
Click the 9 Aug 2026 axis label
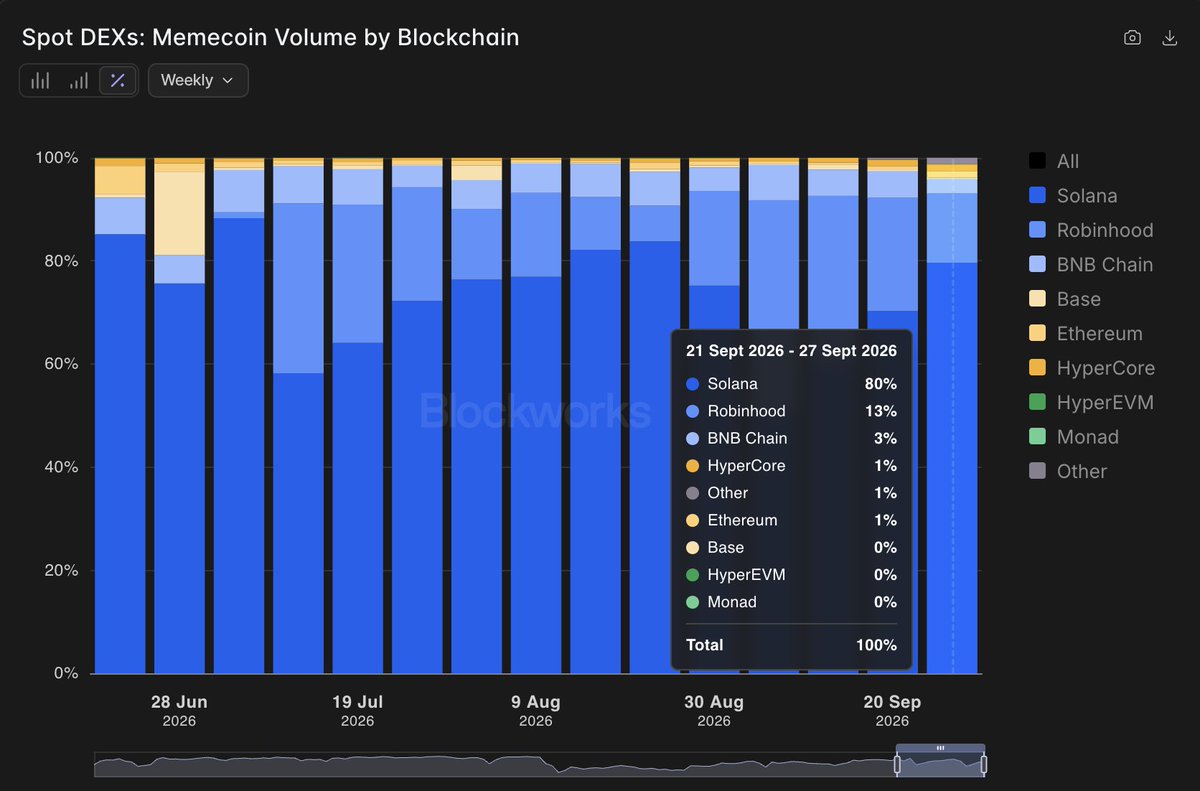tap(536, 711)
